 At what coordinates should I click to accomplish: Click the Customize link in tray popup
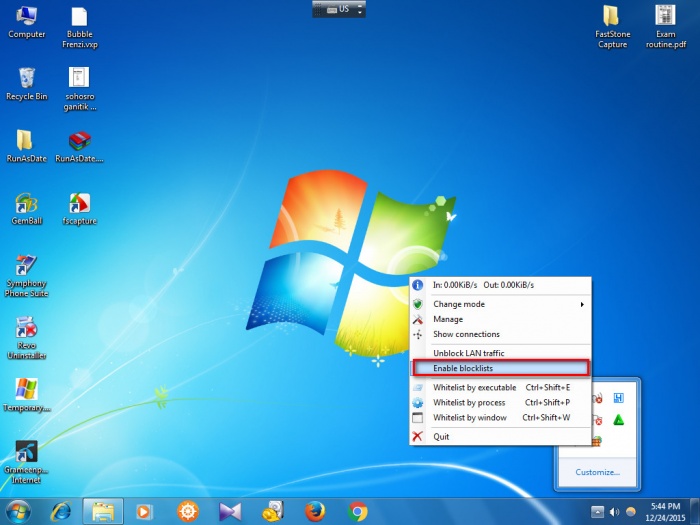point(597,472)
